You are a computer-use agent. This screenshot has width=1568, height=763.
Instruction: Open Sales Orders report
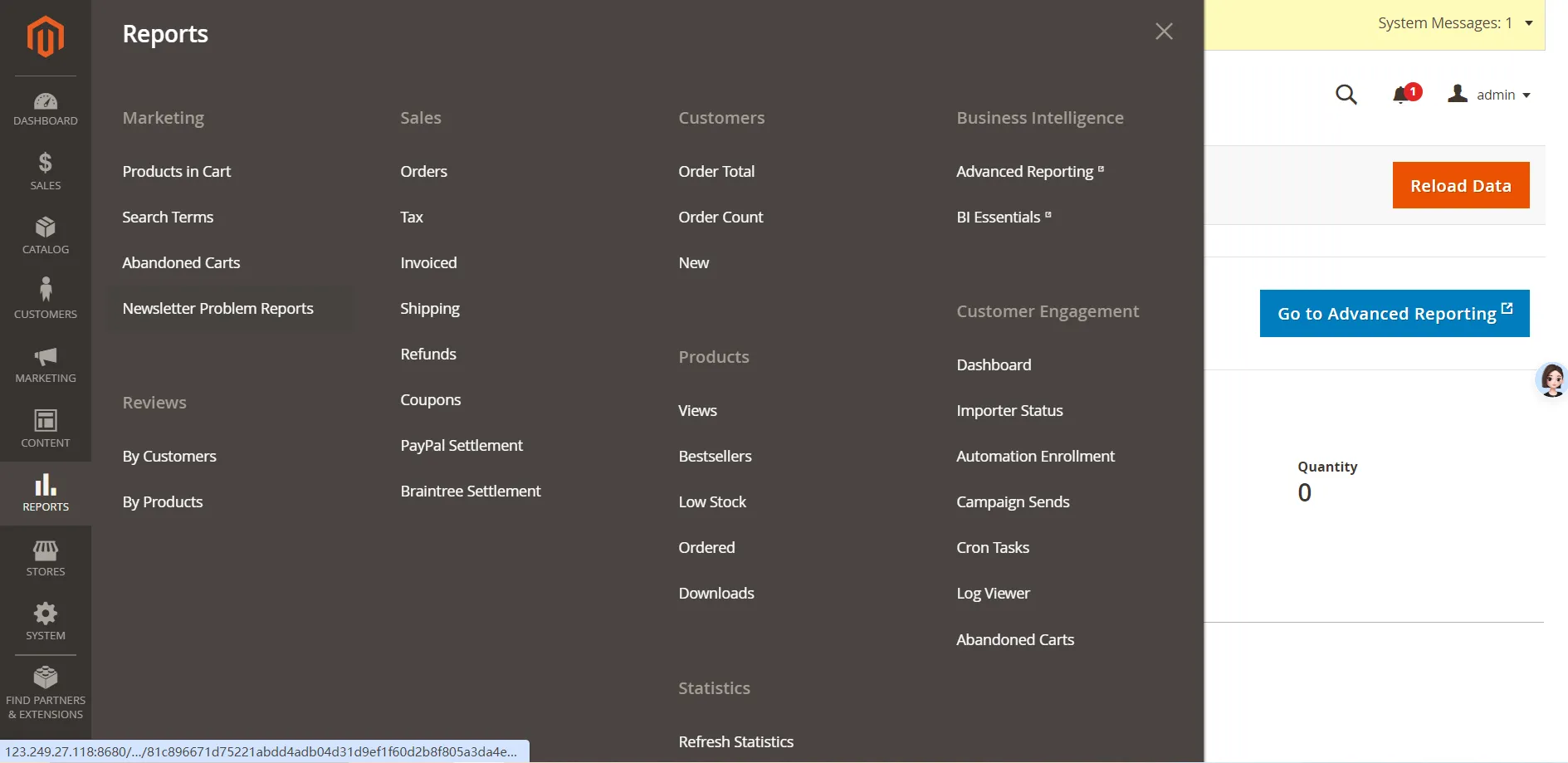pos(424,172)
